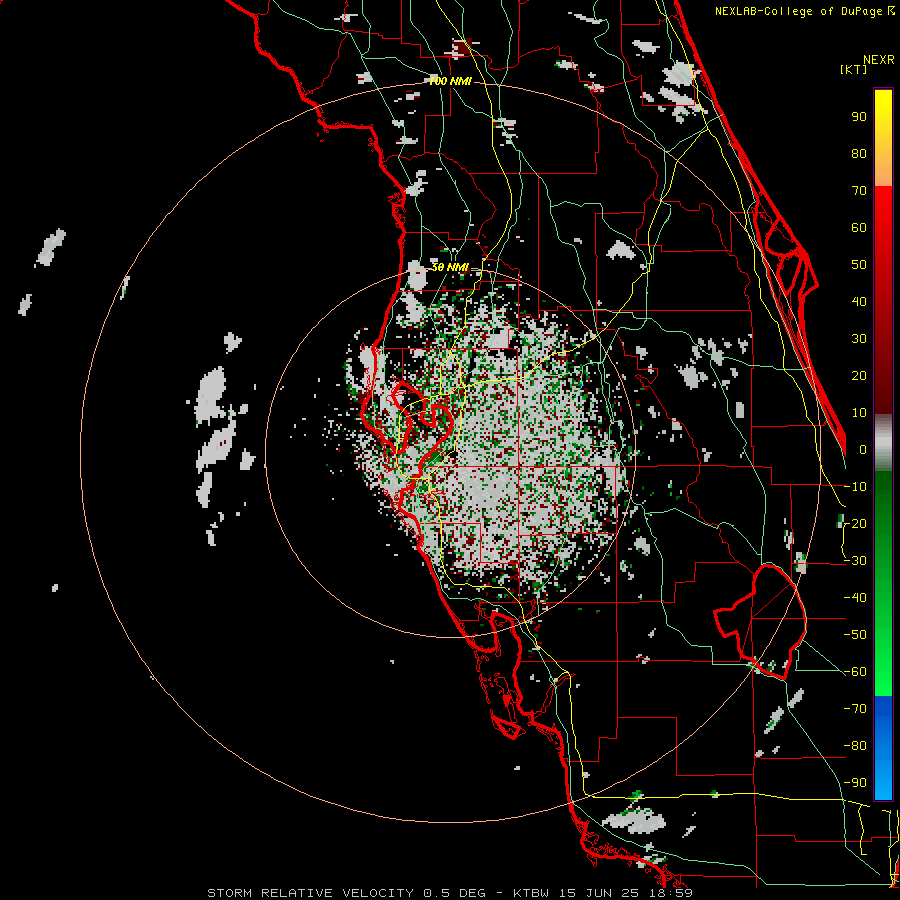Click the "18:59" time stamp in the footer
Screen dimensions: 900x900
[x=670, y=893]
